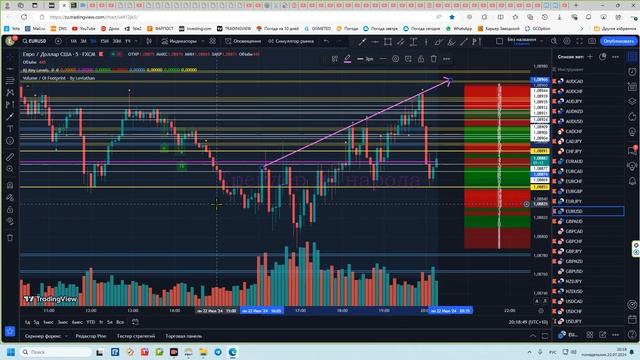Open the line style selector
The height and width of the screenshot is (360, 640).
pyautogui.click(x=383, y=59)
